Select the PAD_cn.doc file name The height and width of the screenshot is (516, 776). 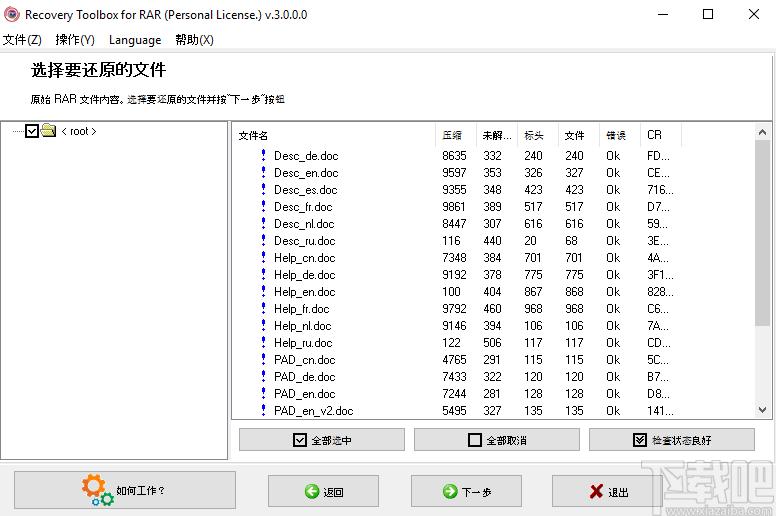(304, 360)
